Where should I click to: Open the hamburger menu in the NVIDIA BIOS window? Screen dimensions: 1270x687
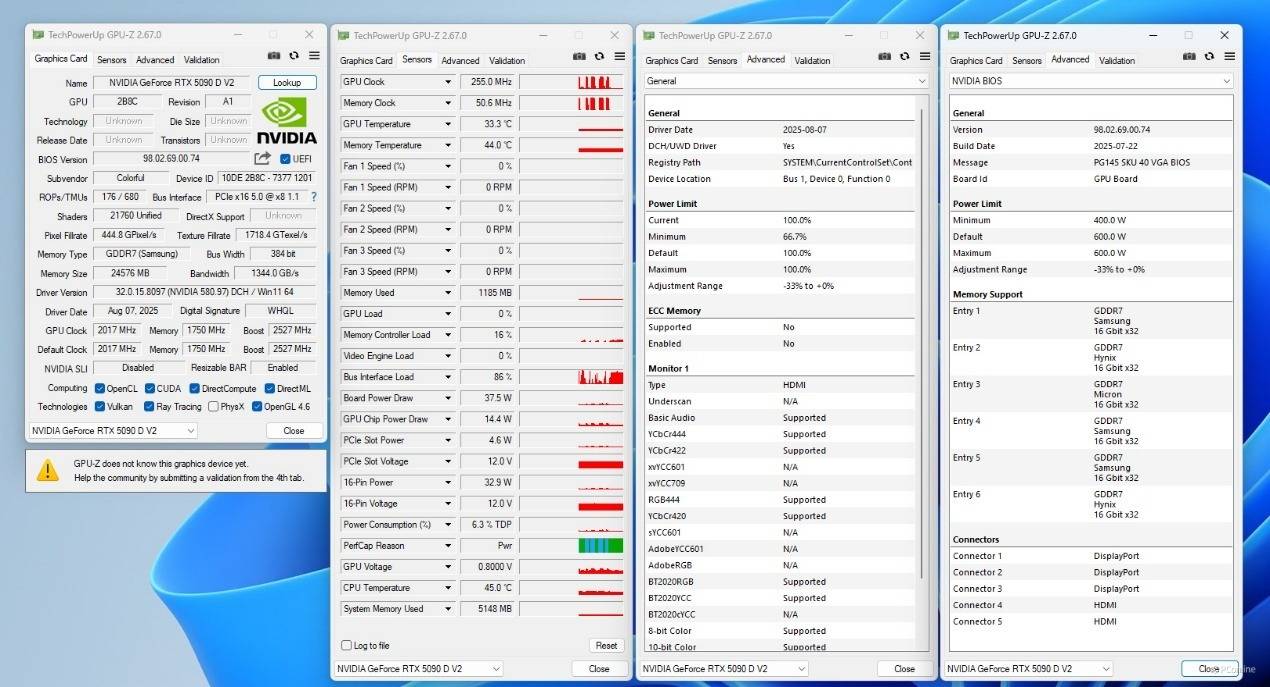[x=1230, y=58]
